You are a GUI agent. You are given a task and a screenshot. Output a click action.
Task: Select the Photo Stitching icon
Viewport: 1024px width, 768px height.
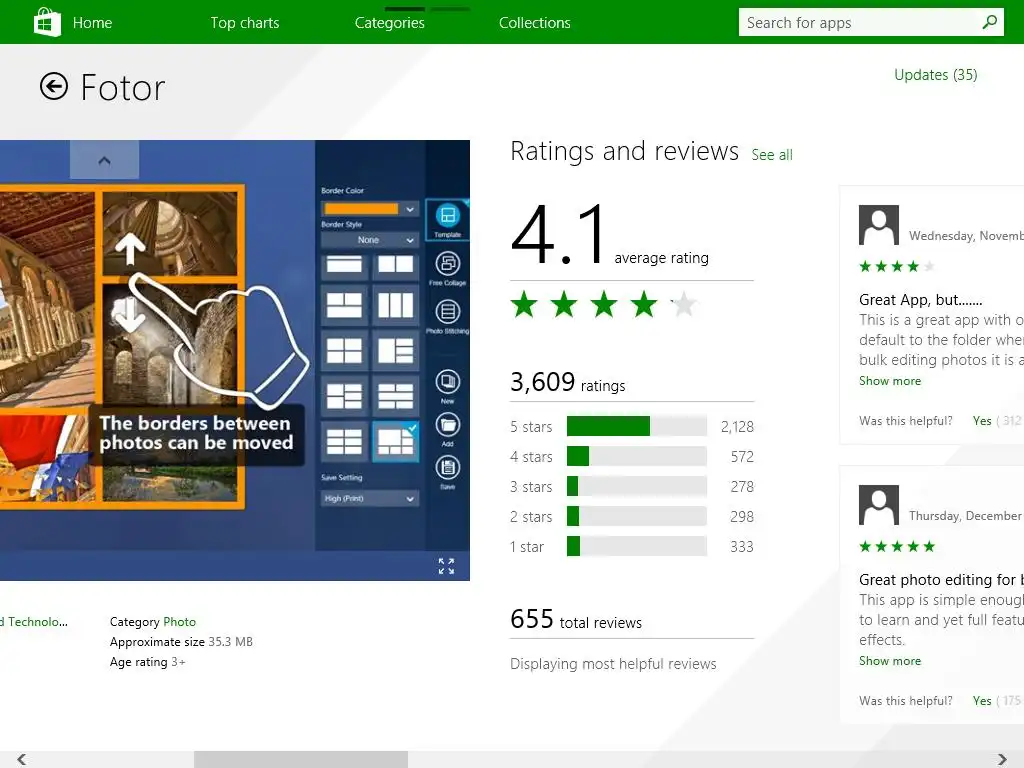point(447,316)
